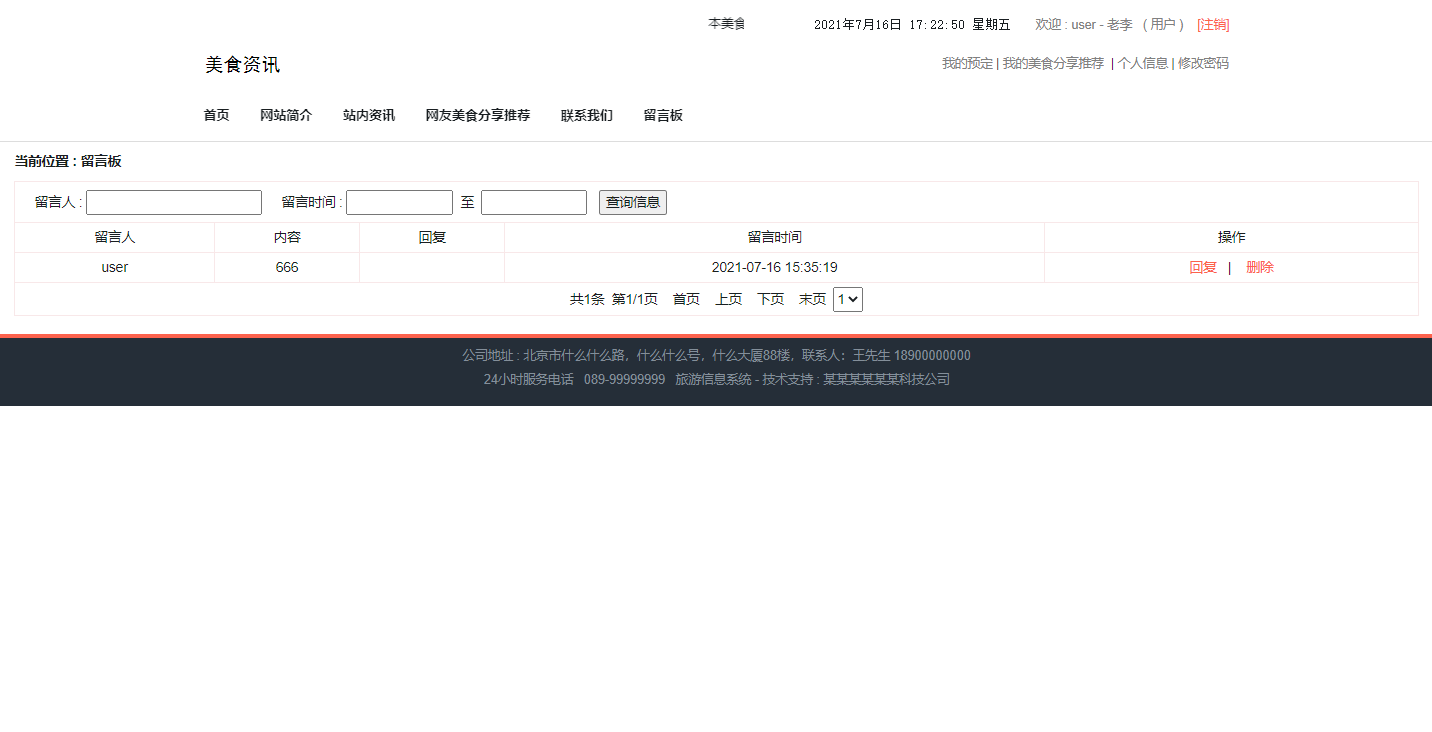Click the first 留言时间 date input
Image resolution: width=1432 pixels, height=732 pixels.
[399, 202]
